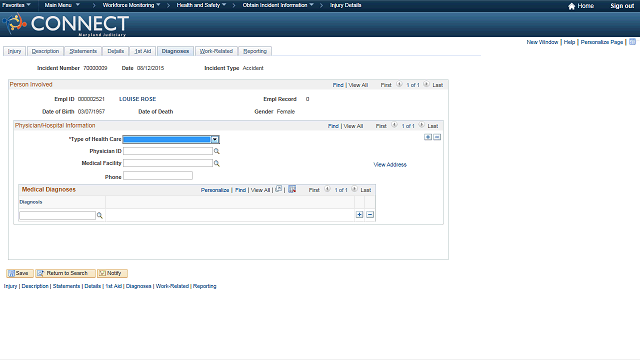Click Find in Medical Diagnoses header
The image size is (640, 360).
click(240, 190)
